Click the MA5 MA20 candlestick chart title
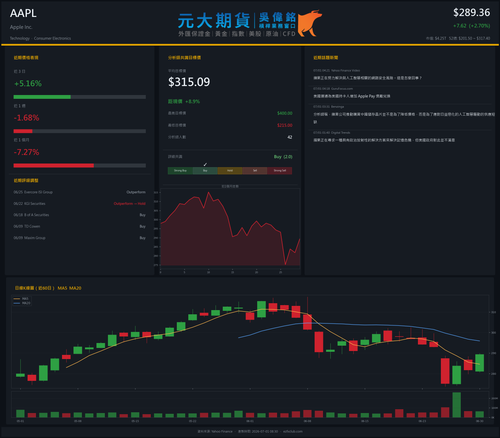Image resolution: width=500 pixels, height=438 pixels. (x=48, y=288)
